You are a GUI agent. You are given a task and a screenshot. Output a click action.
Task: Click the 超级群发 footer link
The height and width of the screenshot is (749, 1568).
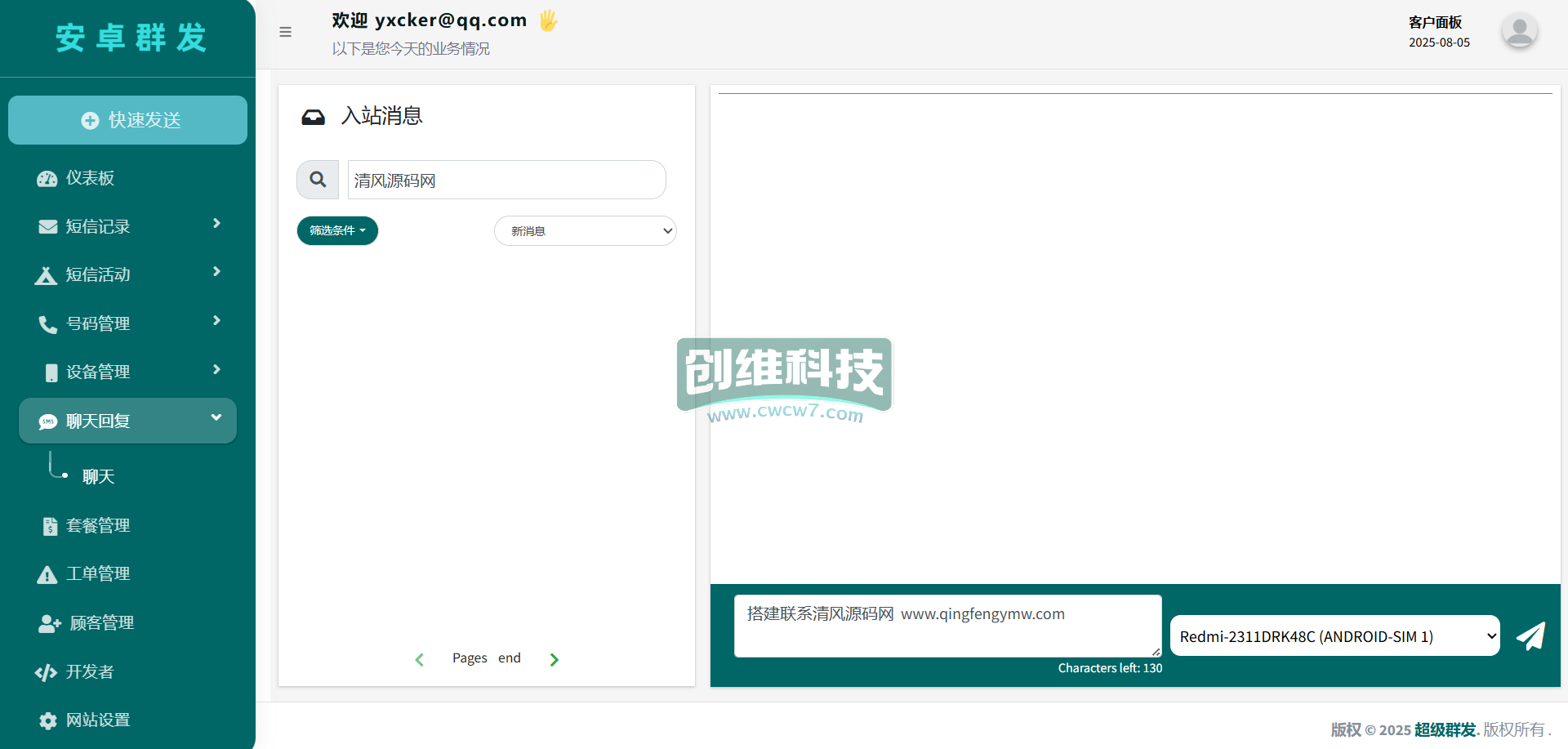[1445, 729]
